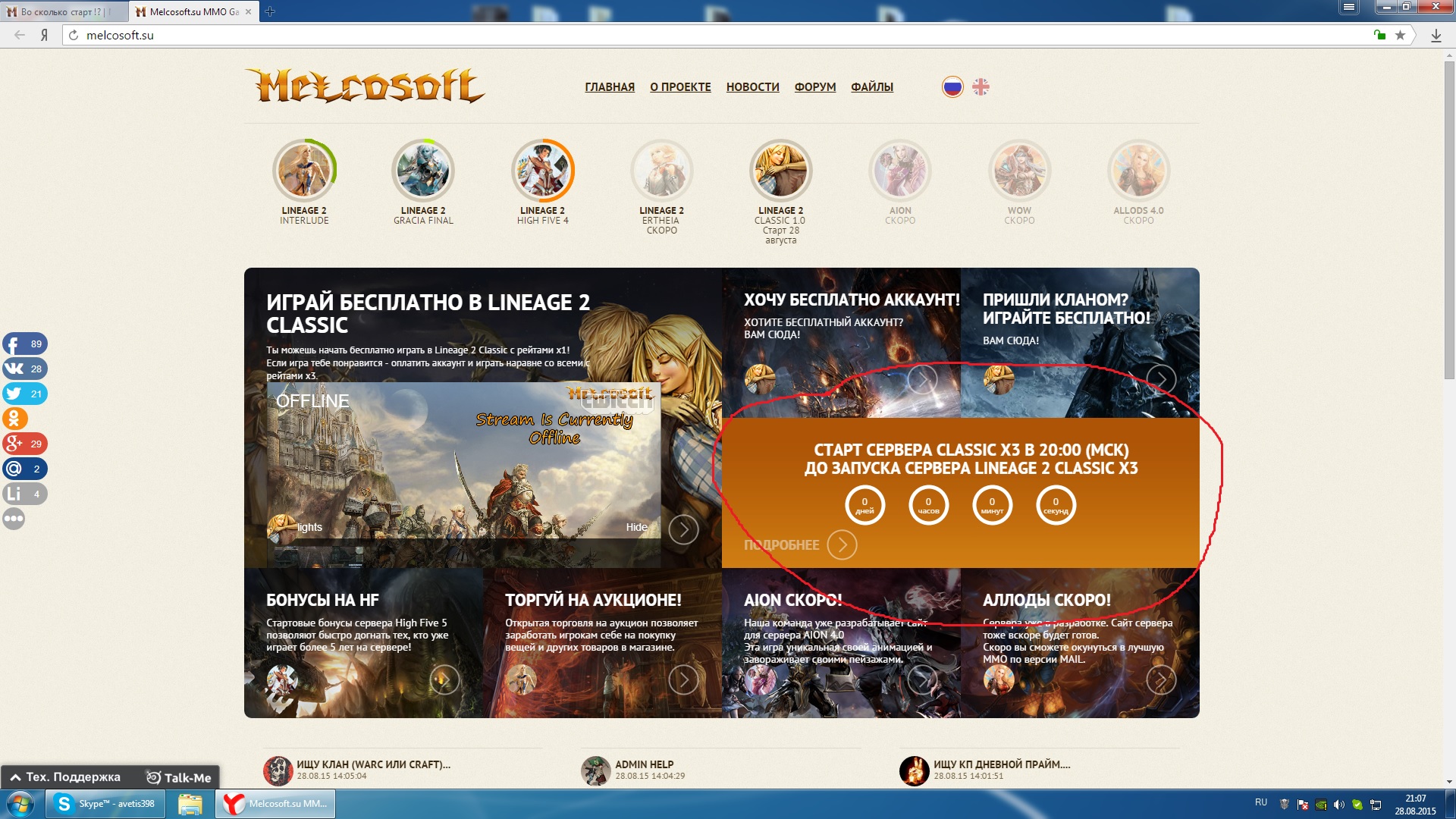Viewport: 1456px width, 819px height.
Task: Open О ПРОЕКТЕ menu item
Action: click(x=680, y=87)
